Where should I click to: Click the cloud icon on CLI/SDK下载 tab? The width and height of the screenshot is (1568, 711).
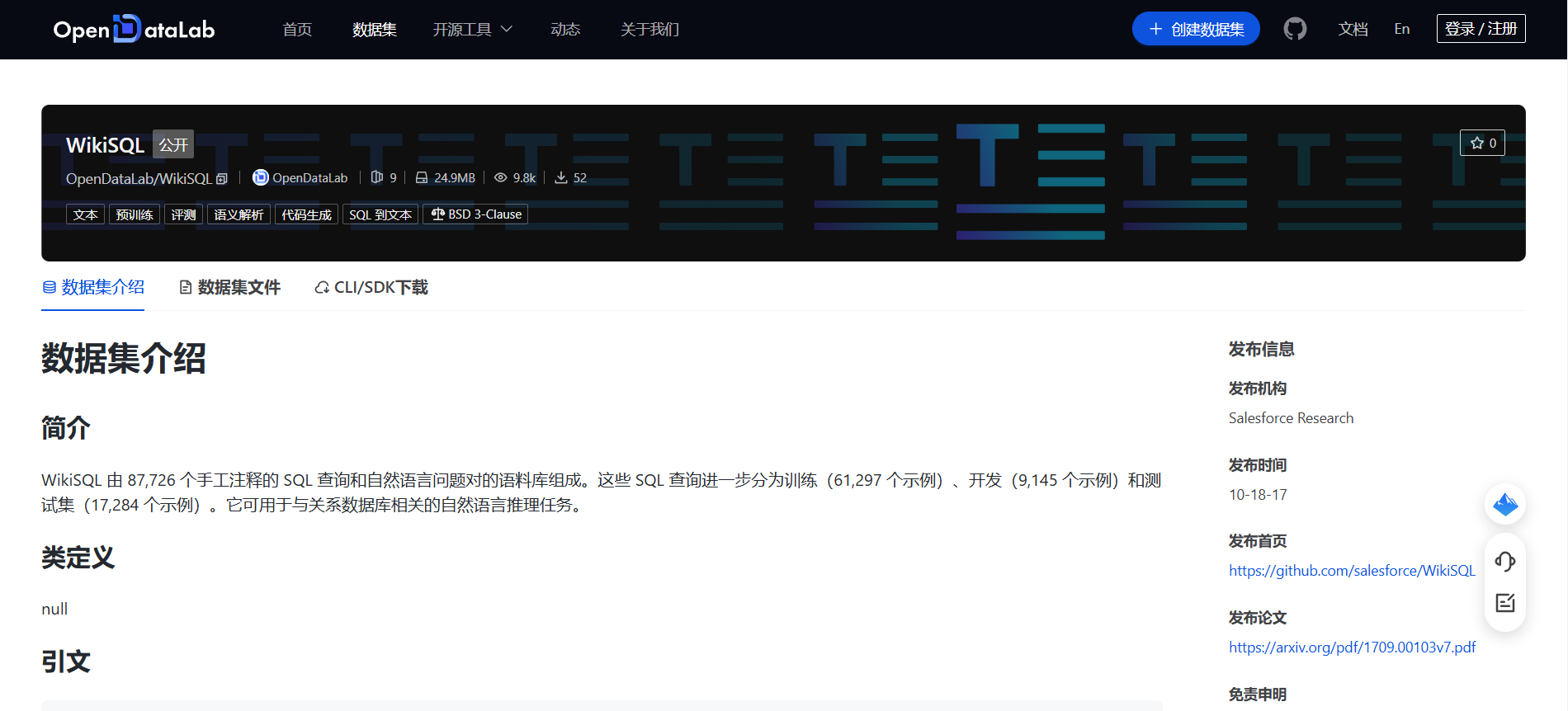pyautogui.click(x=322, y=287)
